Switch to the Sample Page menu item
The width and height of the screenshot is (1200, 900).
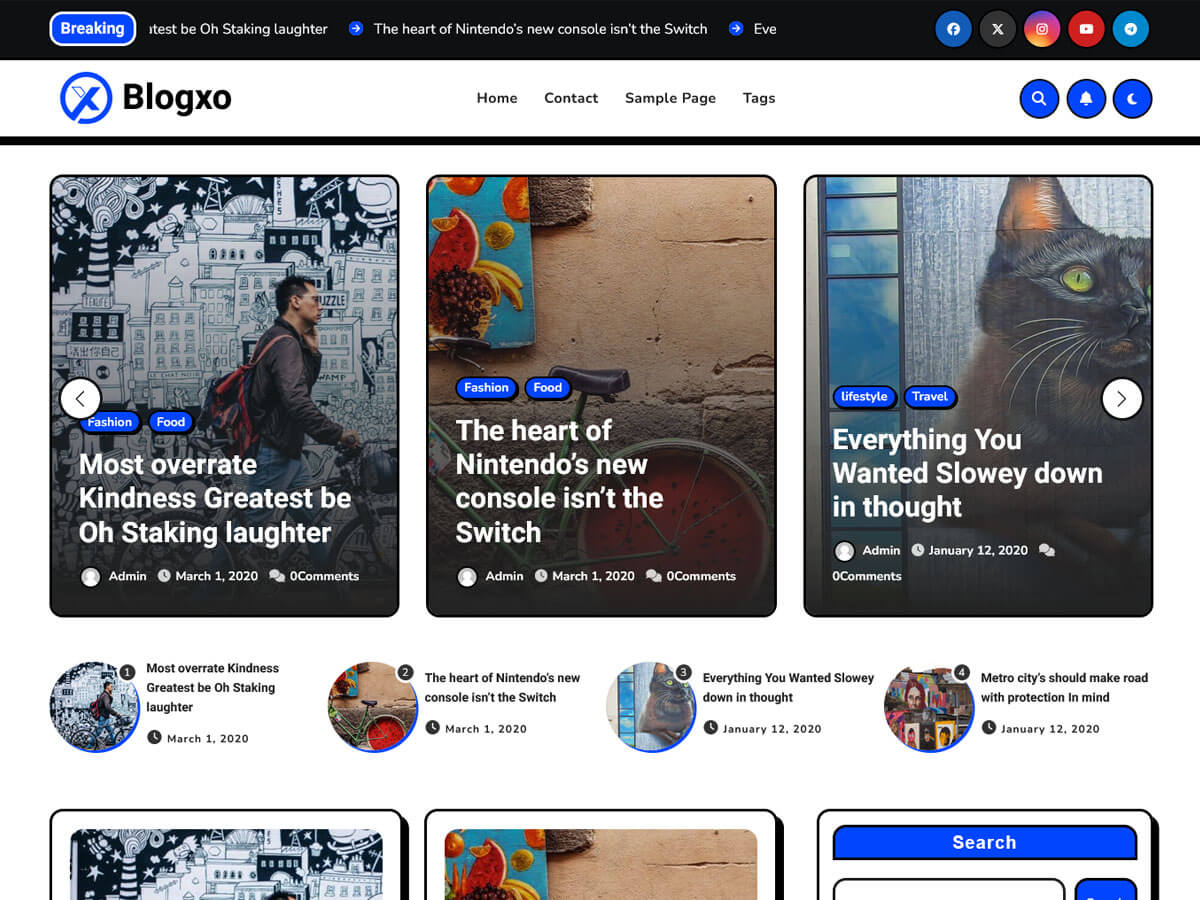670,98
